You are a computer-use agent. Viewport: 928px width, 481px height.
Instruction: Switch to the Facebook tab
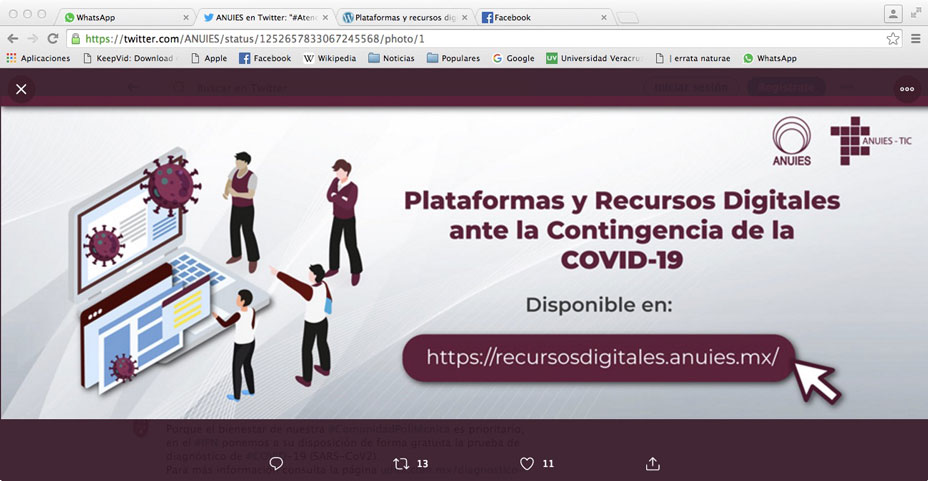(x=540, y=17)
